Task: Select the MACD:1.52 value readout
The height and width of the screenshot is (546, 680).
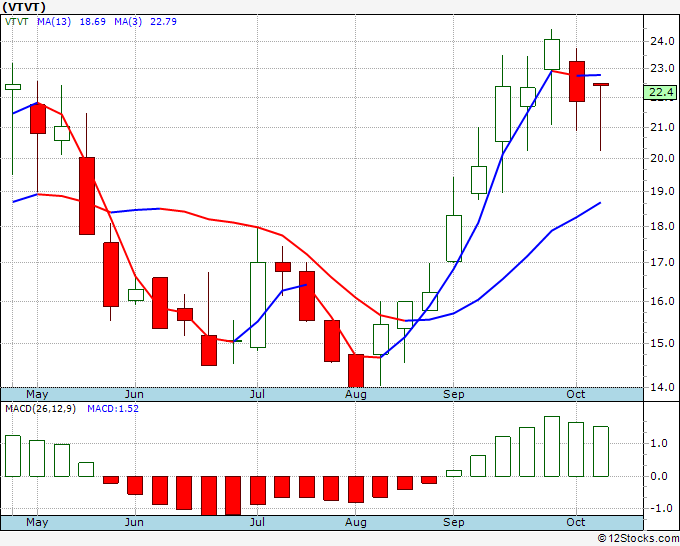Action: (113, 409)
